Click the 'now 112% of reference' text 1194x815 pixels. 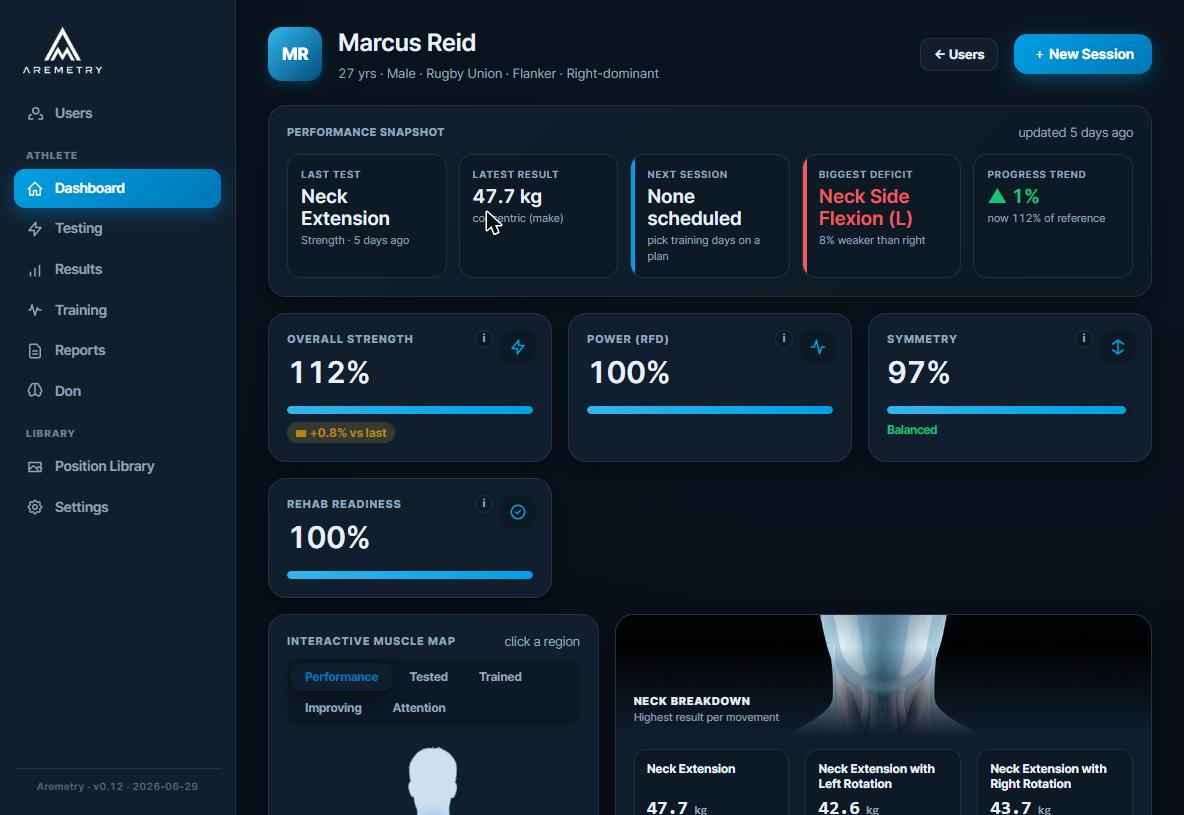point(1046,219)
